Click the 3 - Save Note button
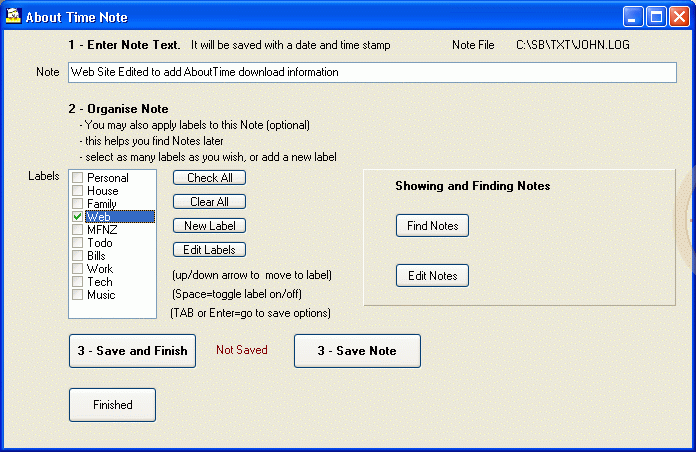The image size is (696, 452). [x=357, y=351]
